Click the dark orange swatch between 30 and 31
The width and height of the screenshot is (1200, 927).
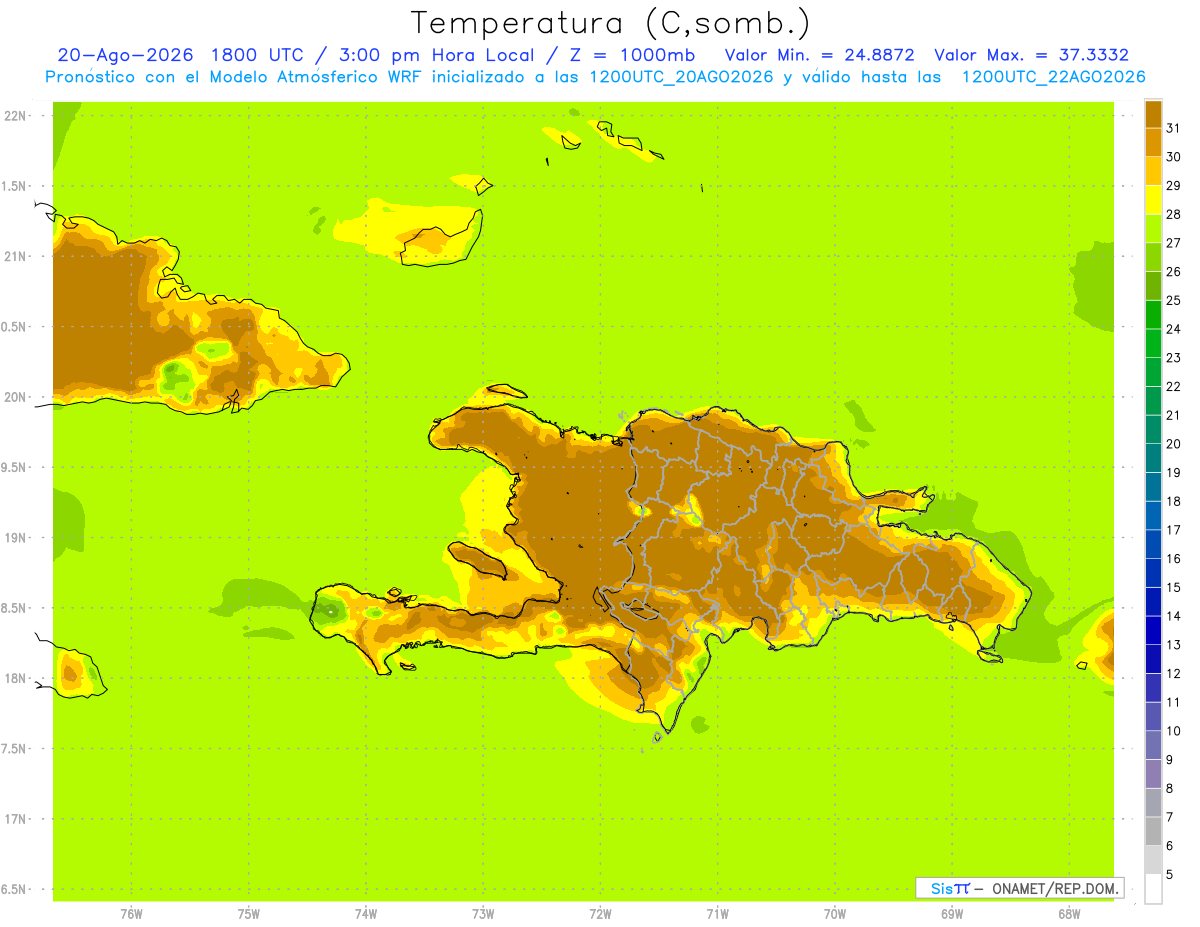[x=1153, y=143]
